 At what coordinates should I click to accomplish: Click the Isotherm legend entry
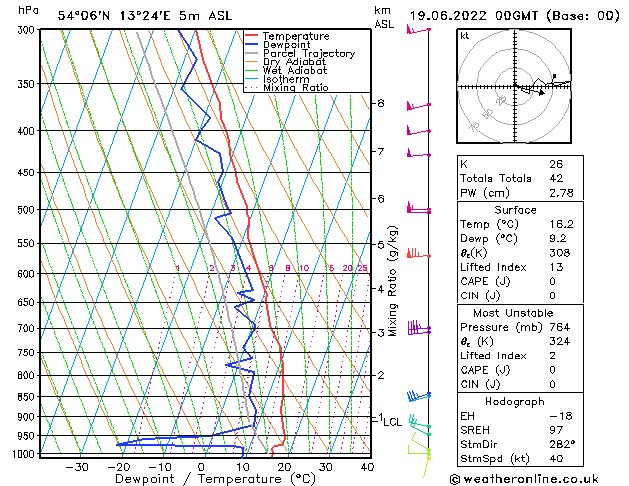tap(286, 79)
